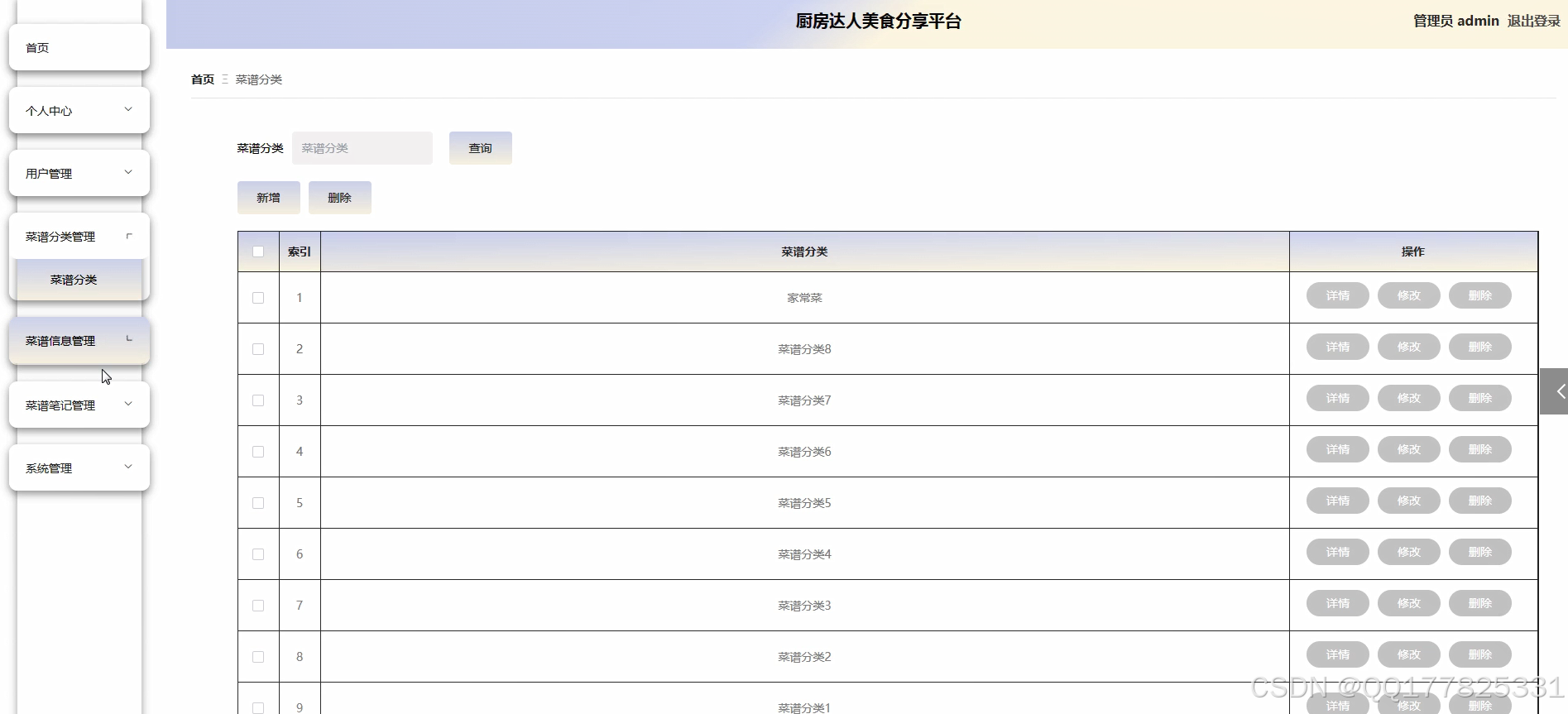Expand the 菜谱笔记管理 menu chevron
Screen dimensions: 1568x714
tap(128, 404)
